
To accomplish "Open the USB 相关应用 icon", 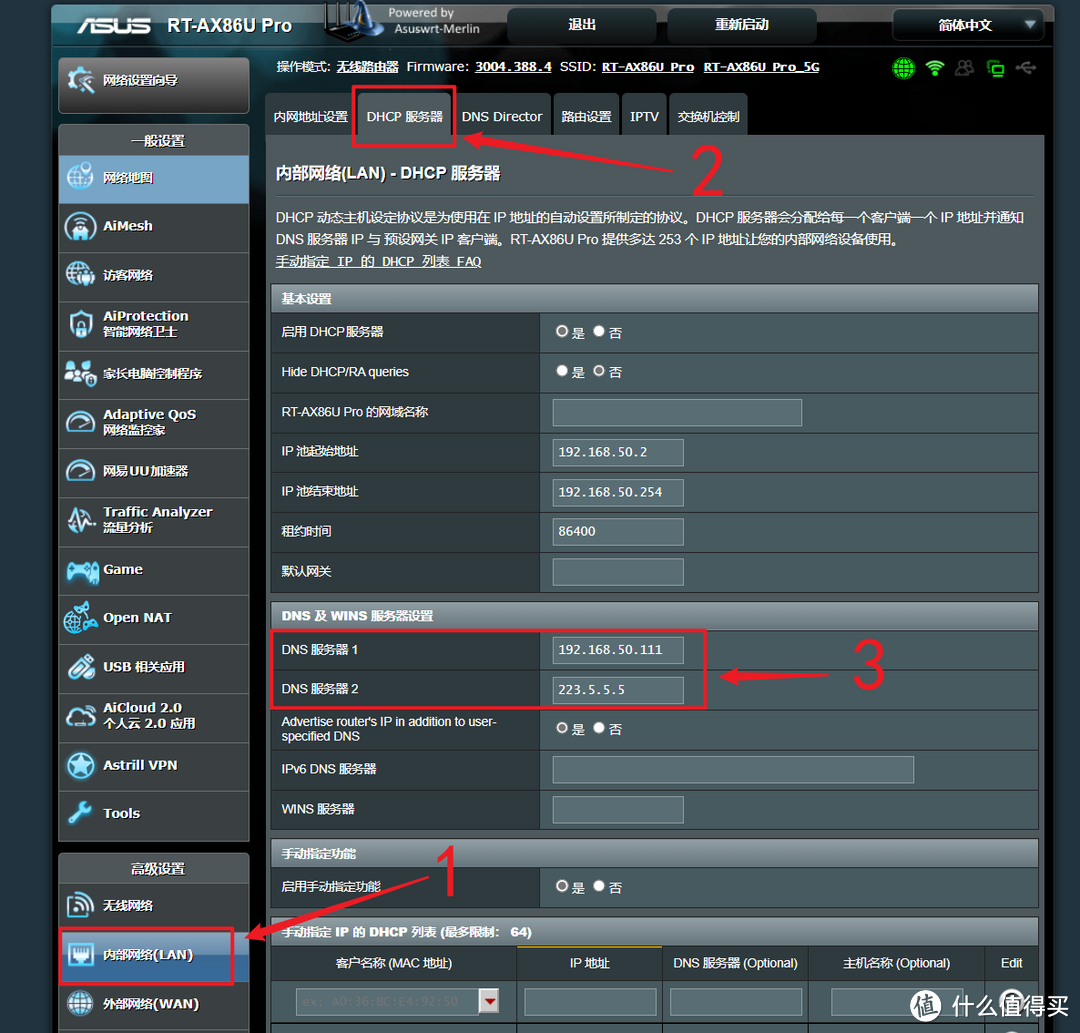I will 81,667.
